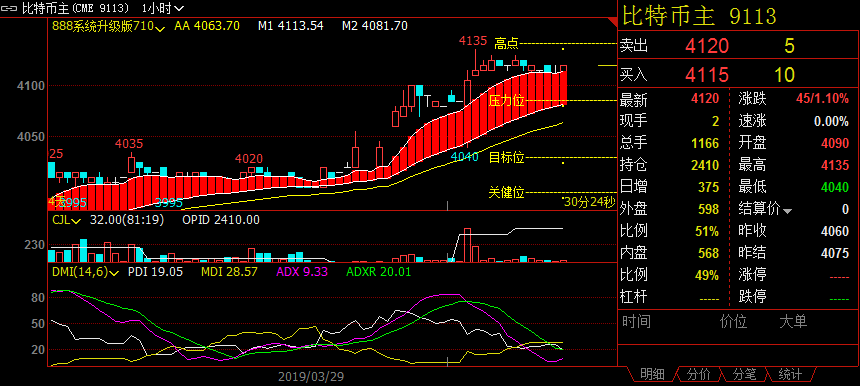Click the 压力位 level label

[506, 101]
